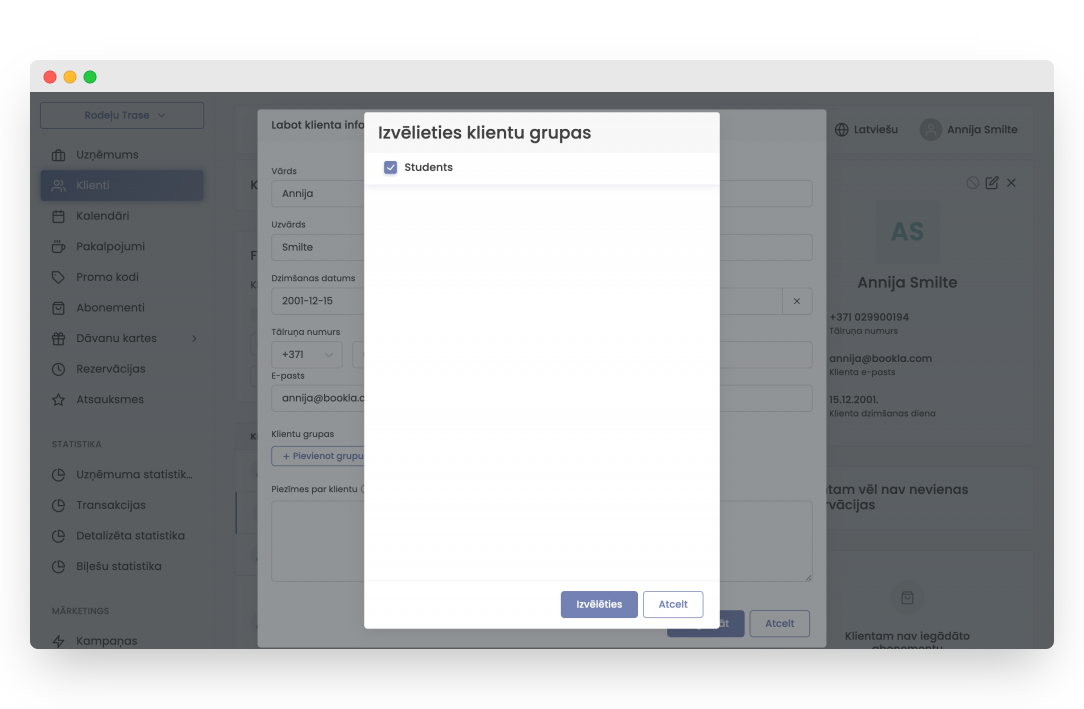The height and width of the screenshot is (709, 1084).
Task: Click the Promo kodi tag icon
Action: point(58,277)
